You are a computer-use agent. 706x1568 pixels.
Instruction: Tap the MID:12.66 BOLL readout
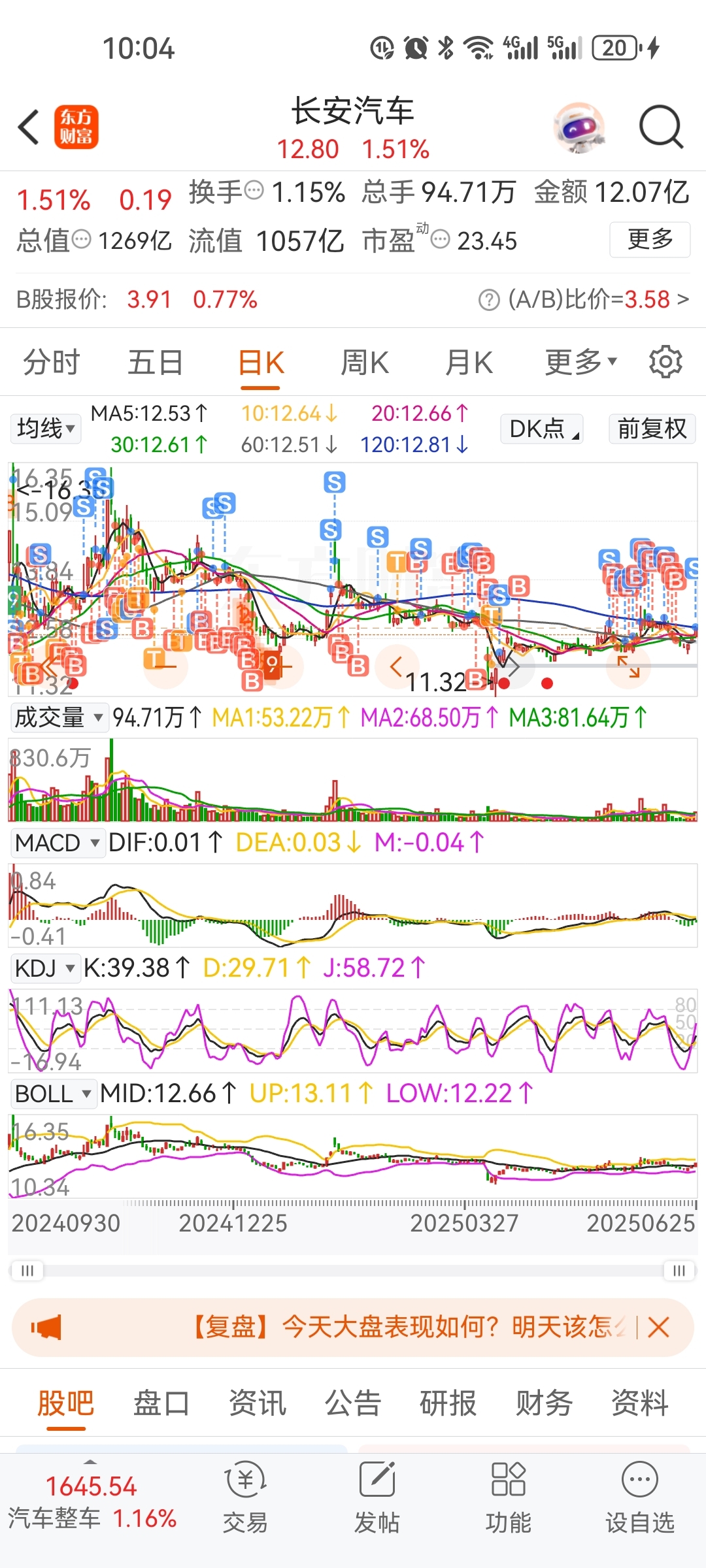[169, 1094]
